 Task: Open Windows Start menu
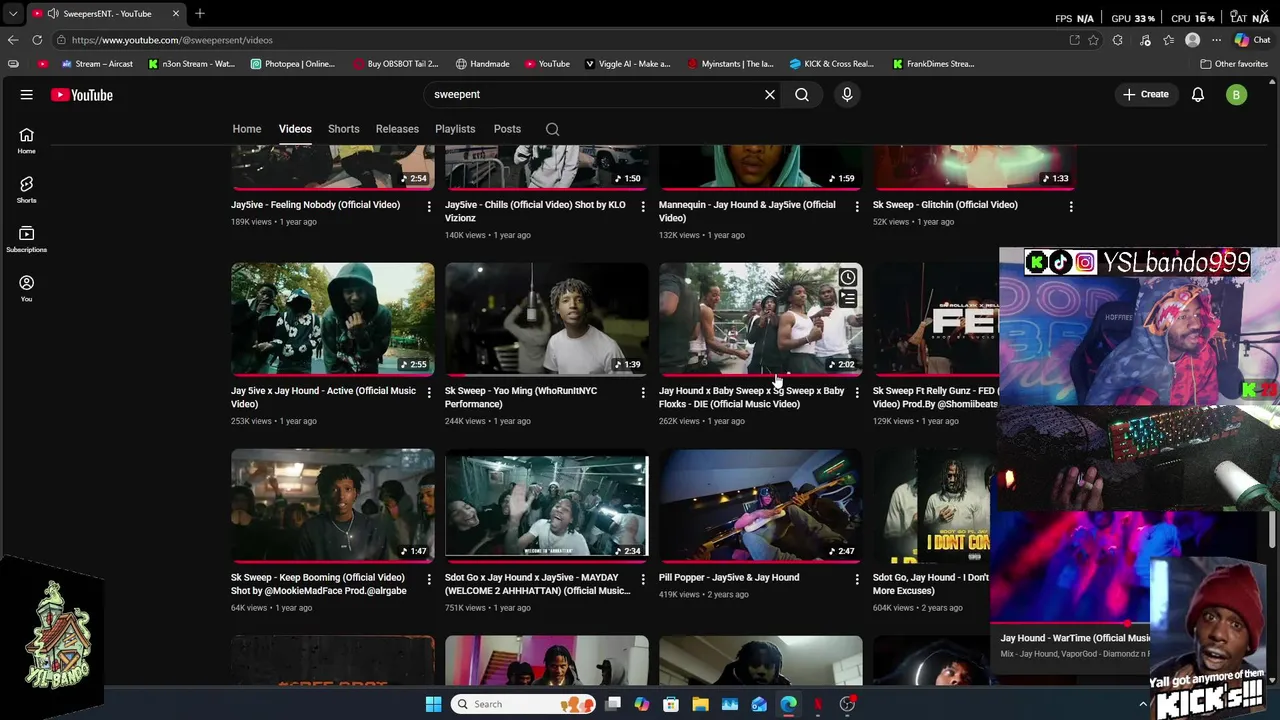[x=433, y=704]
